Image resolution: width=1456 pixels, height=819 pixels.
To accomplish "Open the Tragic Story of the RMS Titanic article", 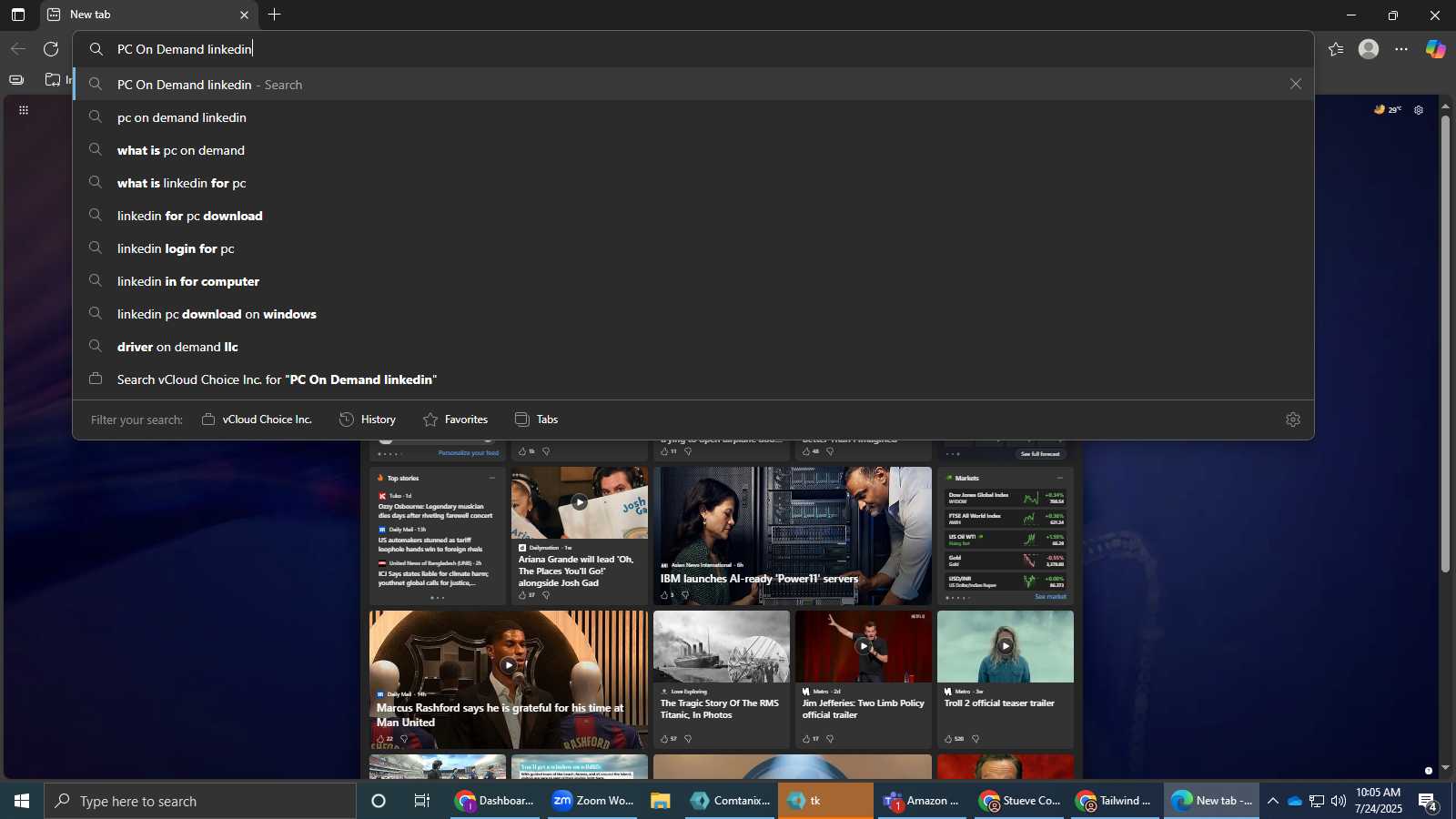I will (720, 709).
